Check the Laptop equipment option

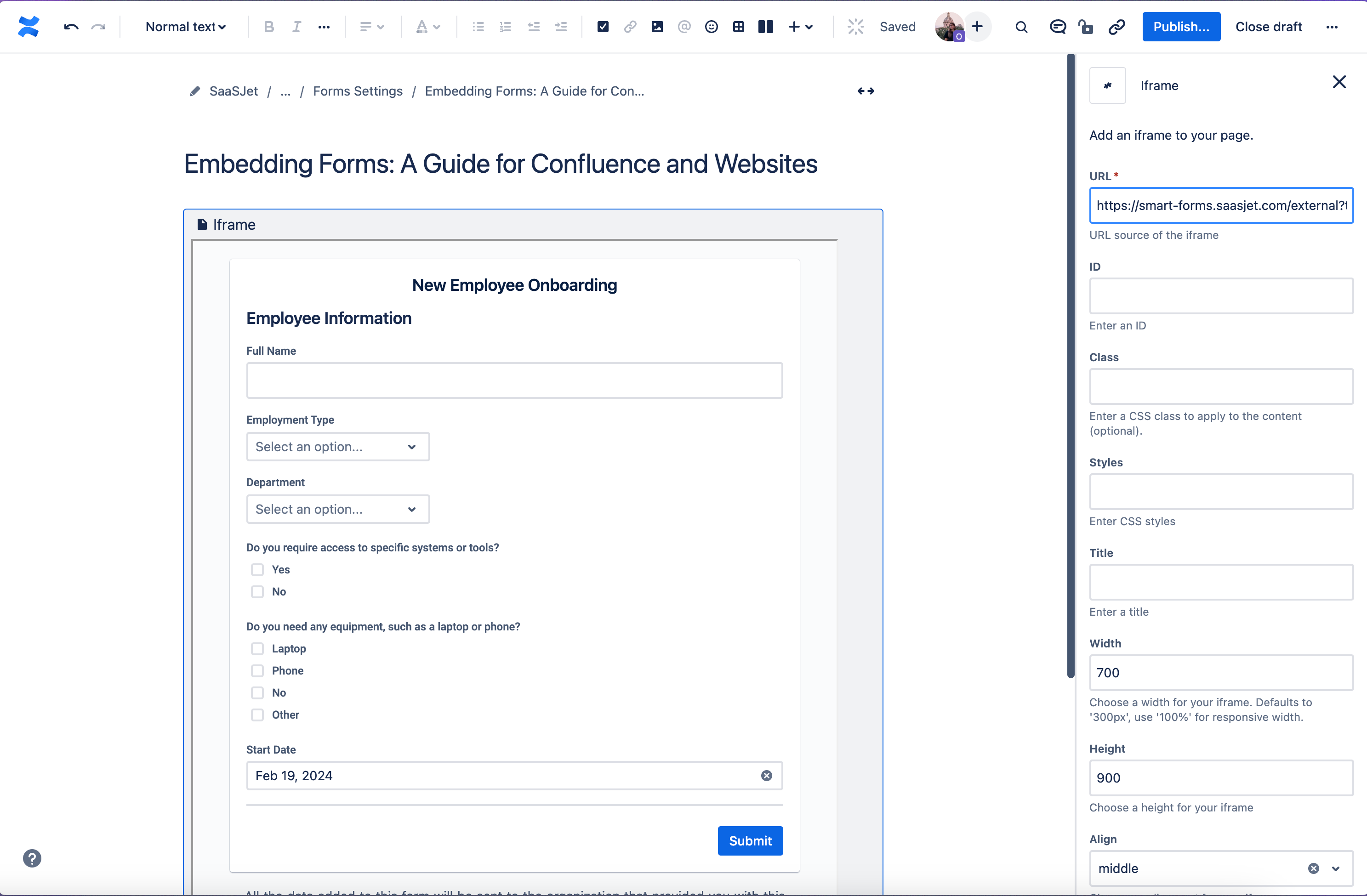click(x=257, y=649)
